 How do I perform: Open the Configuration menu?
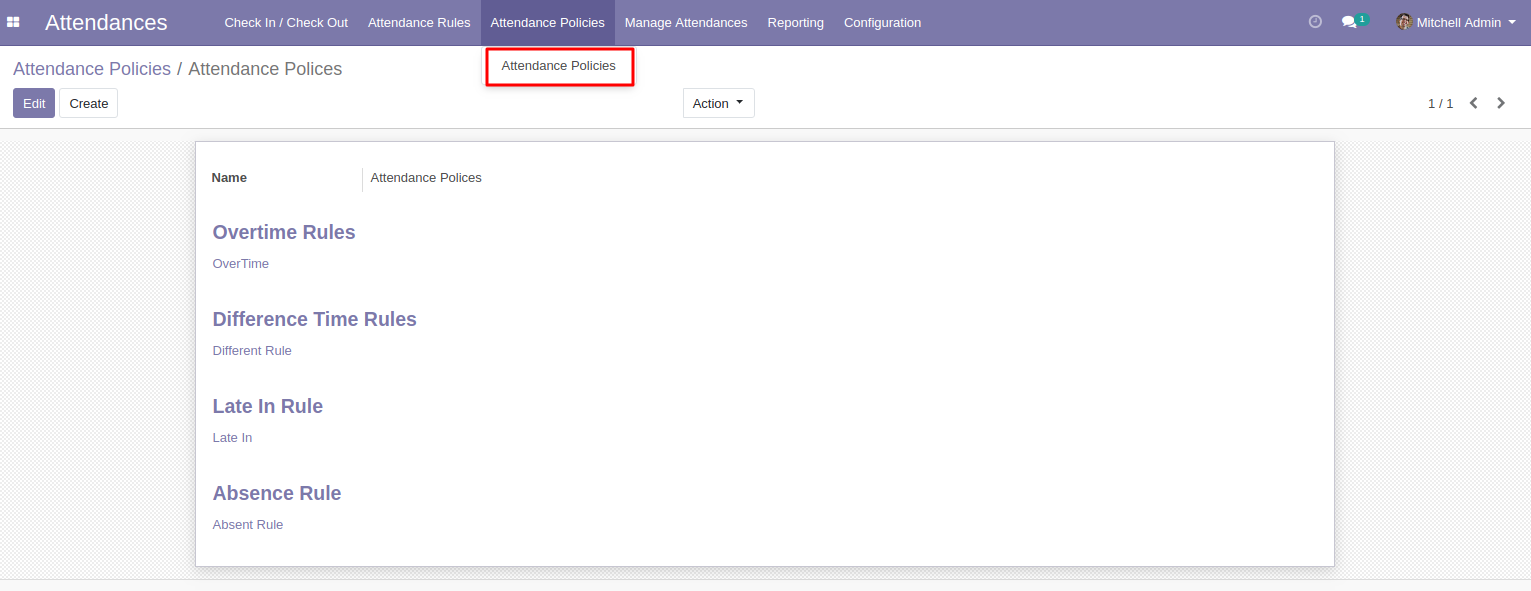coord(882,22)
